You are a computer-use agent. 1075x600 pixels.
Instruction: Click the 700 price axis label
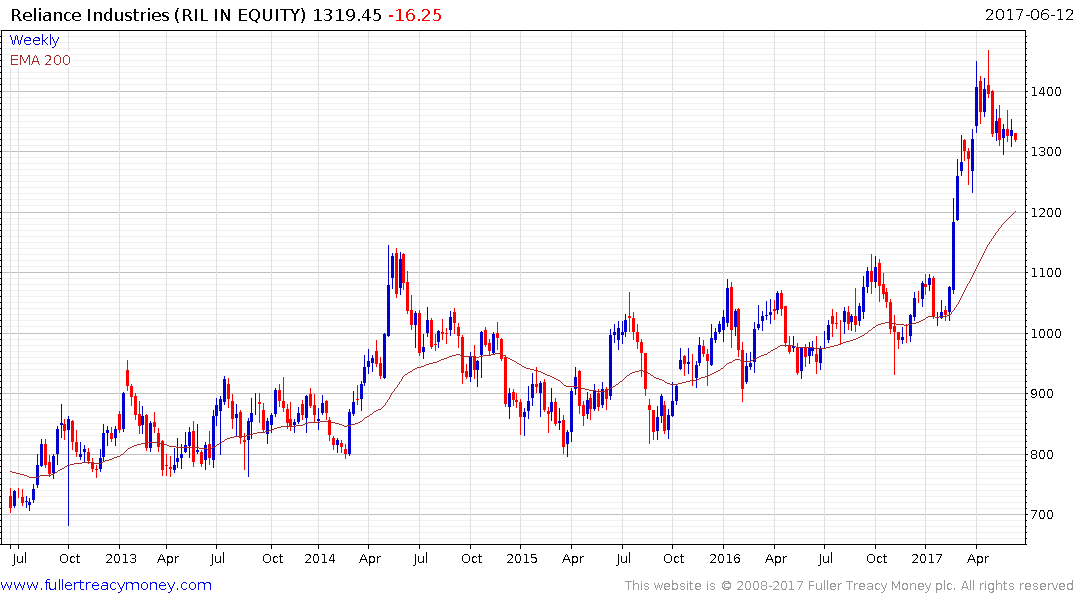[1042, 514]
